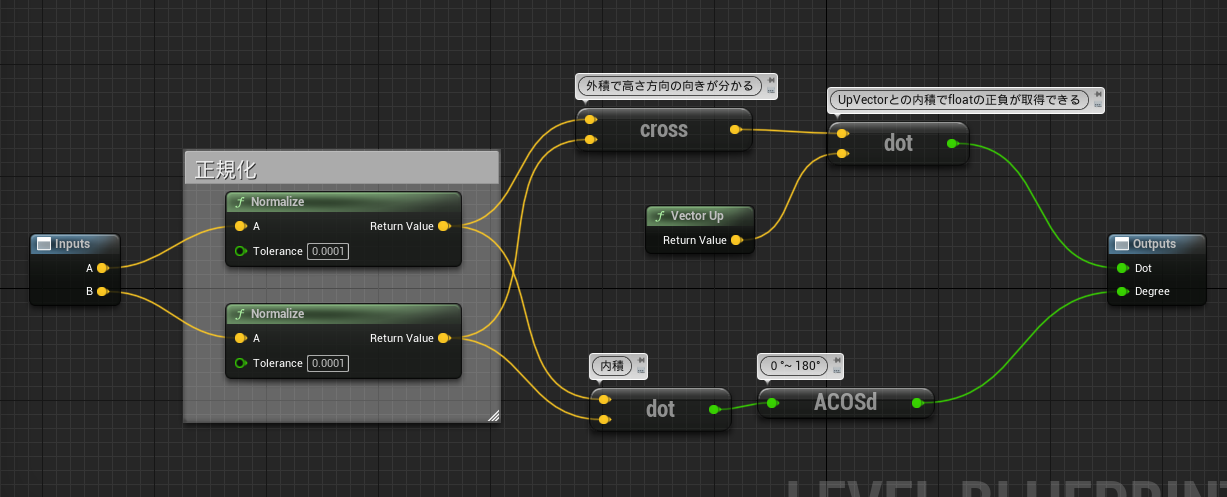Toggle bubble visibility on the 内積 comment

(x=640, y=371)
